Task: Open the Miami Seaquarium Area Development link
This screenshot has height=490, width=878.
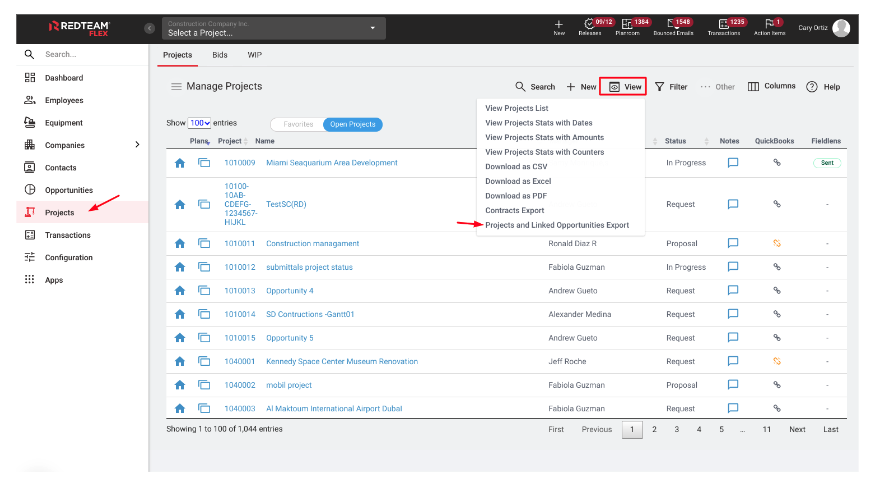Action: pyautogui.click(x=331, y=163)
